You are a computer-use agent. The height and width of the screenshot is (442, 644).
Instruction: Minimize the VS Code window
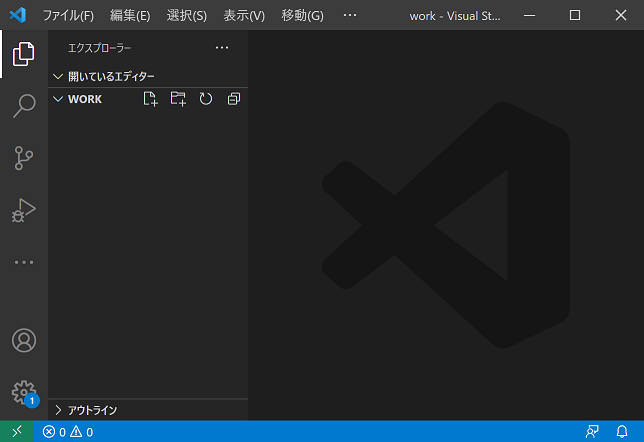[529, 15]
